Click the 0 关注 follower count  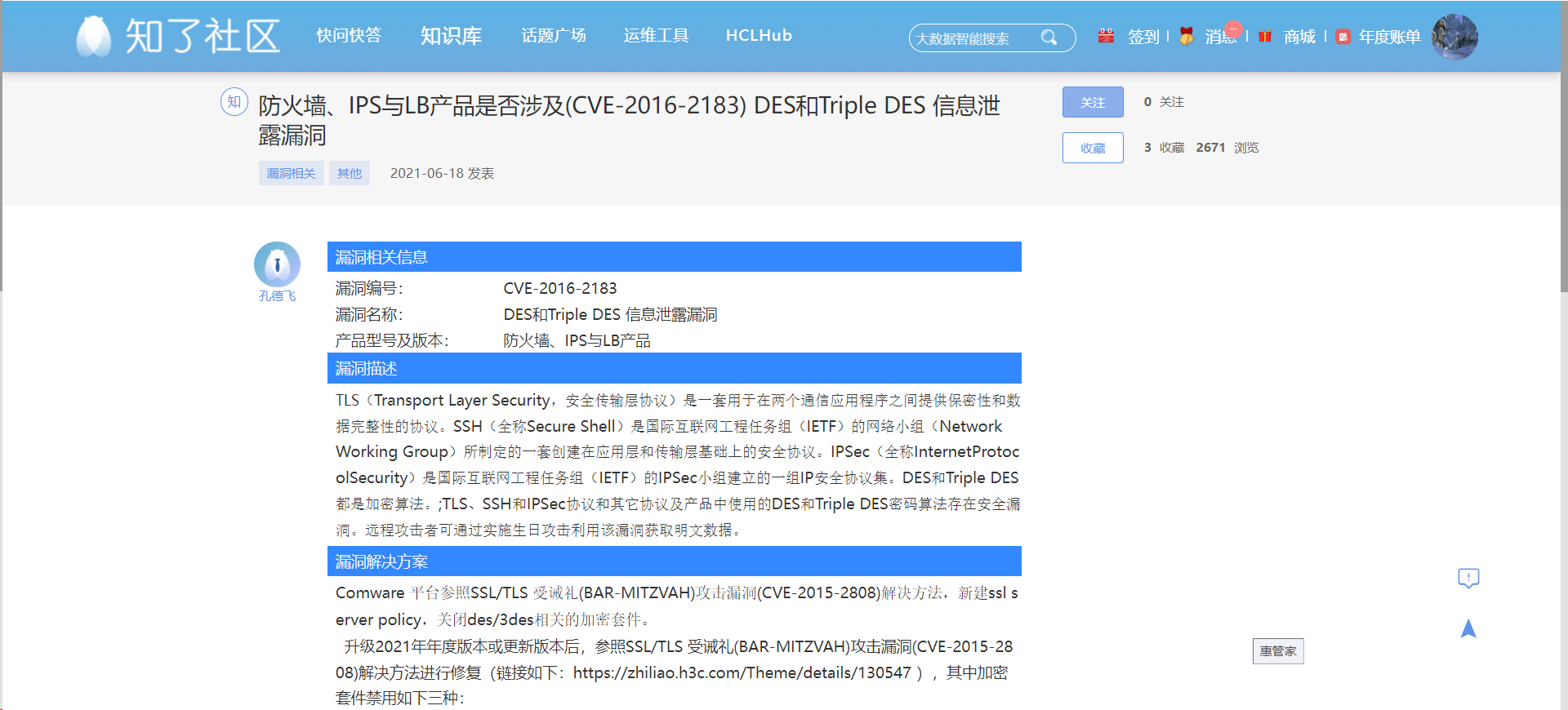1164,102
